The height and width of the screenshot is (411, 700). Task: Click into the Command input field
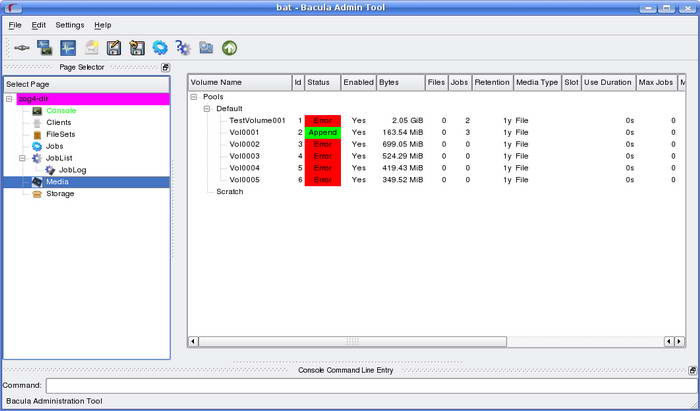(371, 386)
